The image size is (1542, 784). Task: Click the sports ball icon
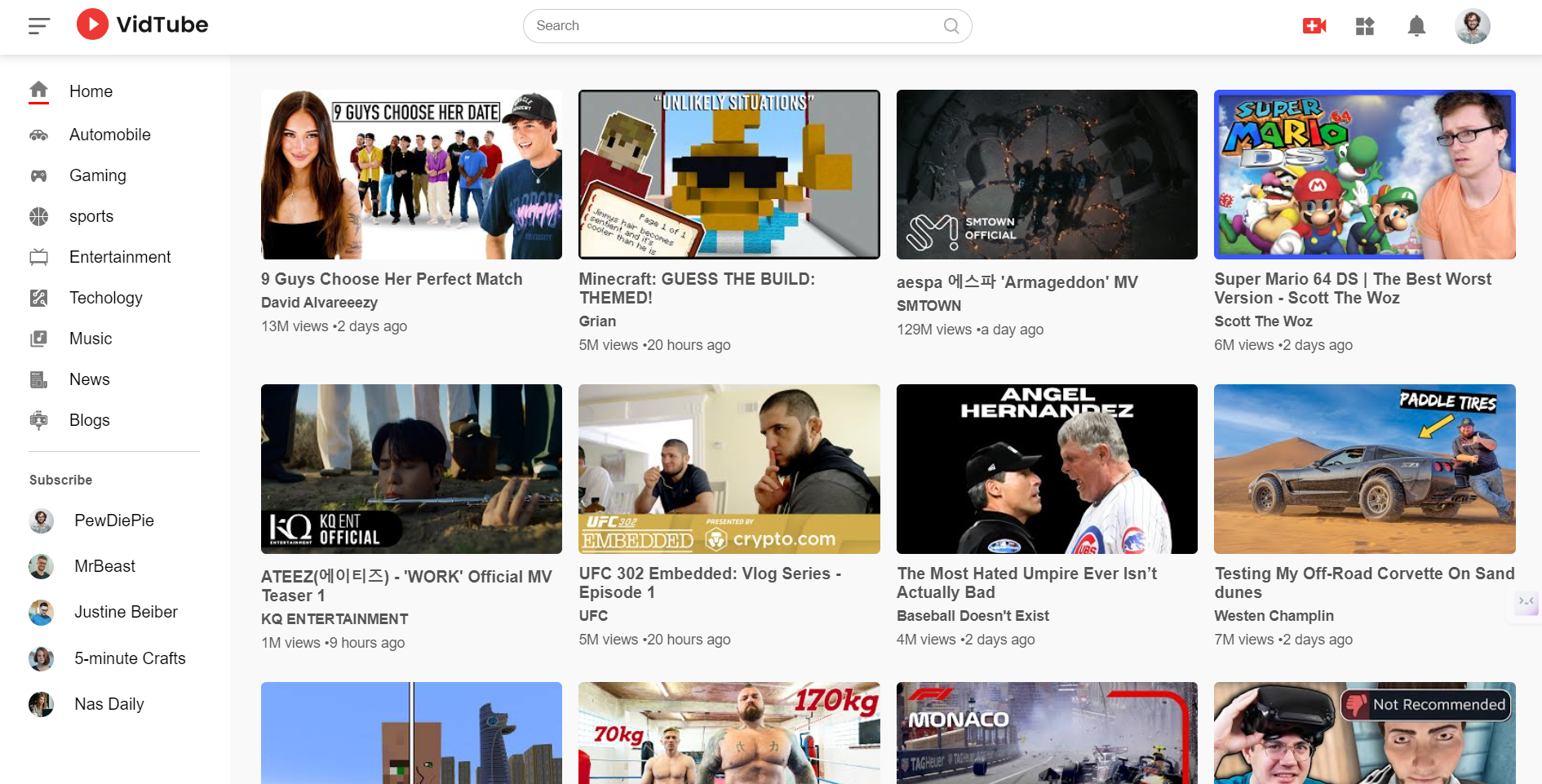coord(38,216)
